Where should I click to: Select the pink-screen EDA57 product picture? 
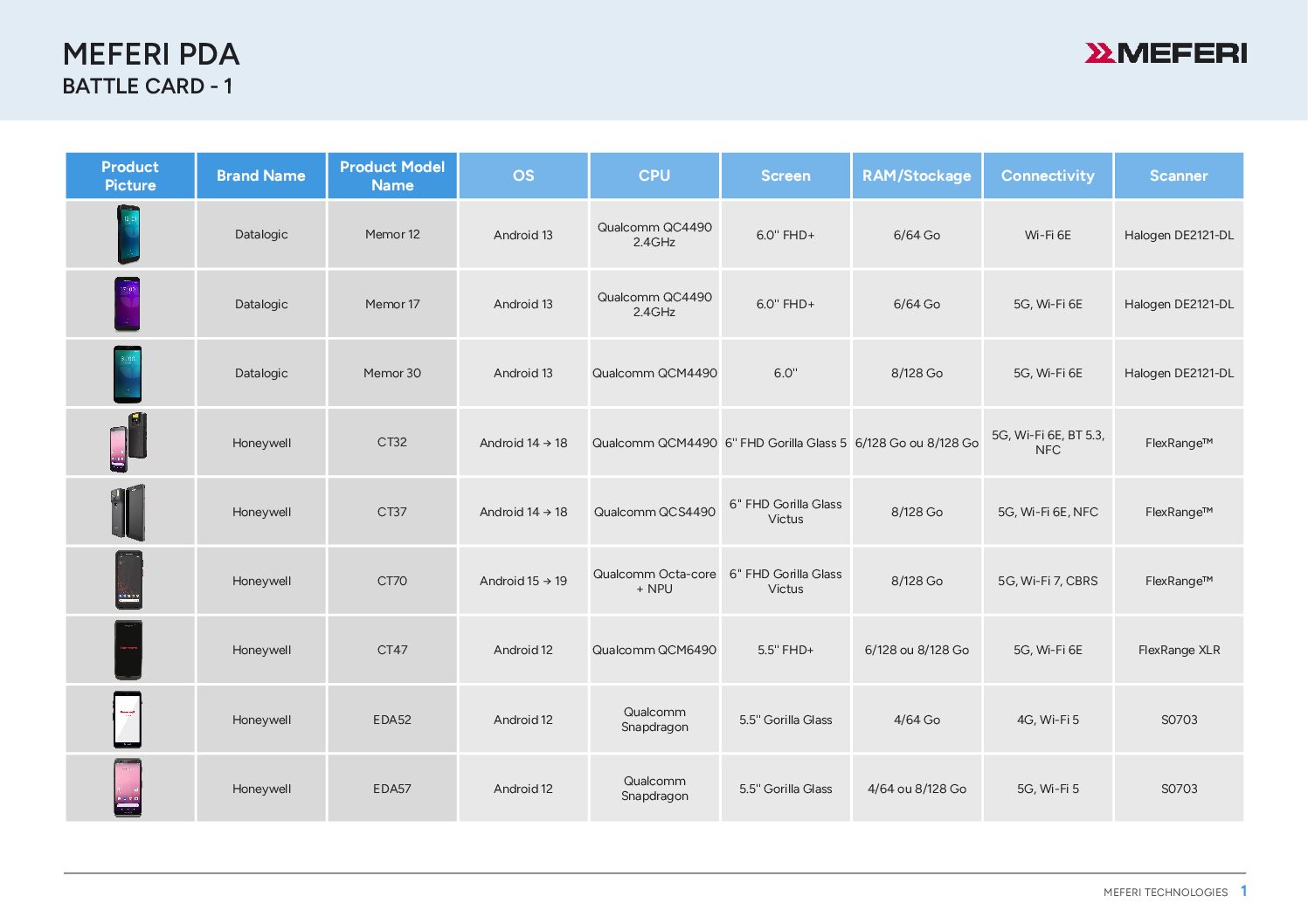(128, 789)
